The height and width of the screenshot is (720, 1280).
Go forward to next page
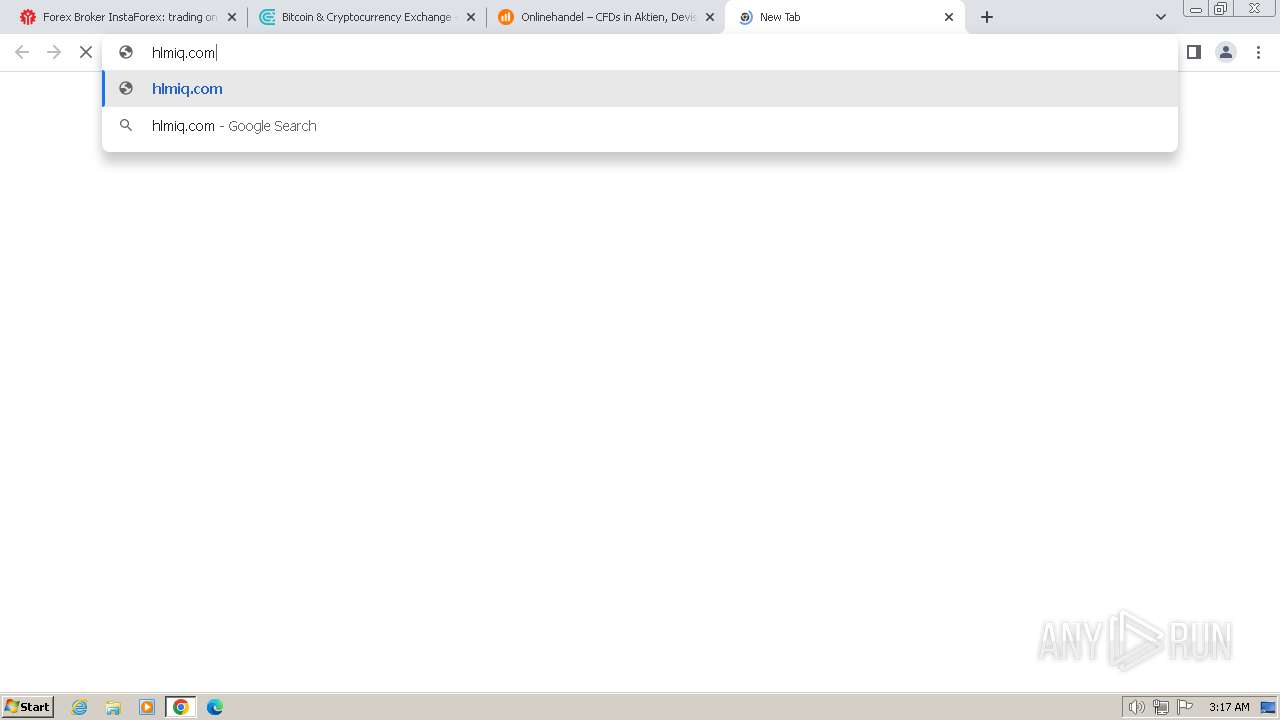[54, 52]
